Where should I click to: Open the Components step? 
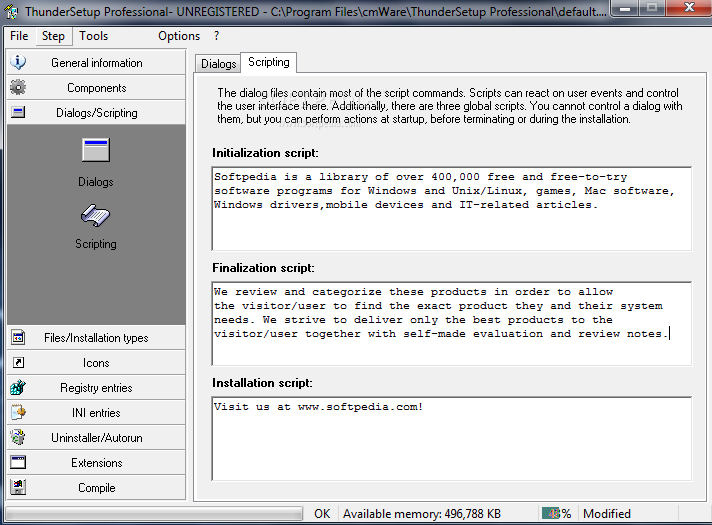pos(96,87)
